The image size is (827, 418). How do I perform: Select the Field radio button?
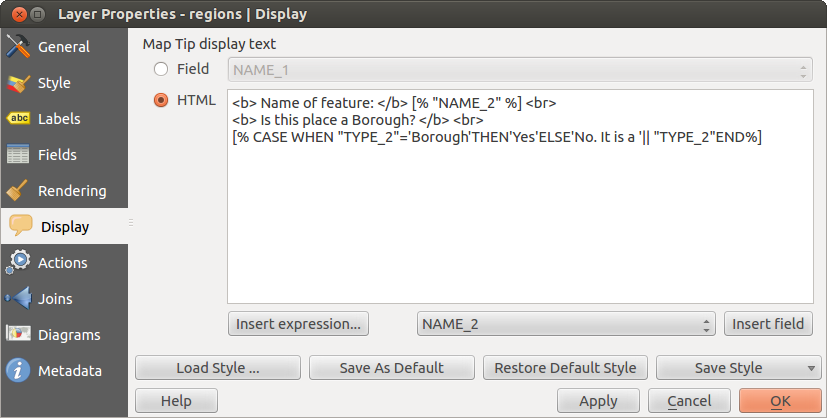[x=160, y=70]
